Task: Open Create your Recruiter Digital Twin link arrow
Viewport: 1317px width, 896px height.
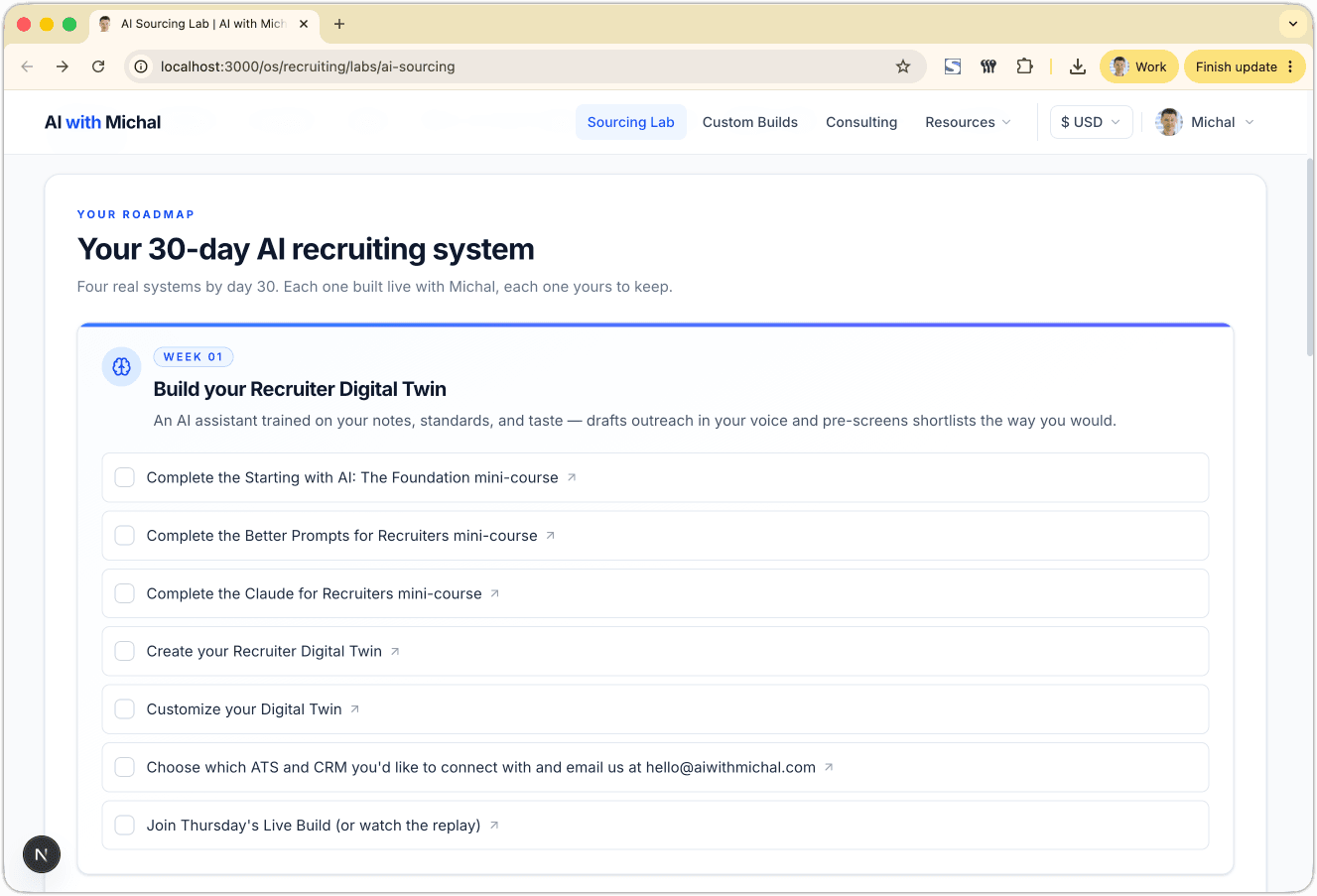Action: pyautogui.click(x=395, y=652)
